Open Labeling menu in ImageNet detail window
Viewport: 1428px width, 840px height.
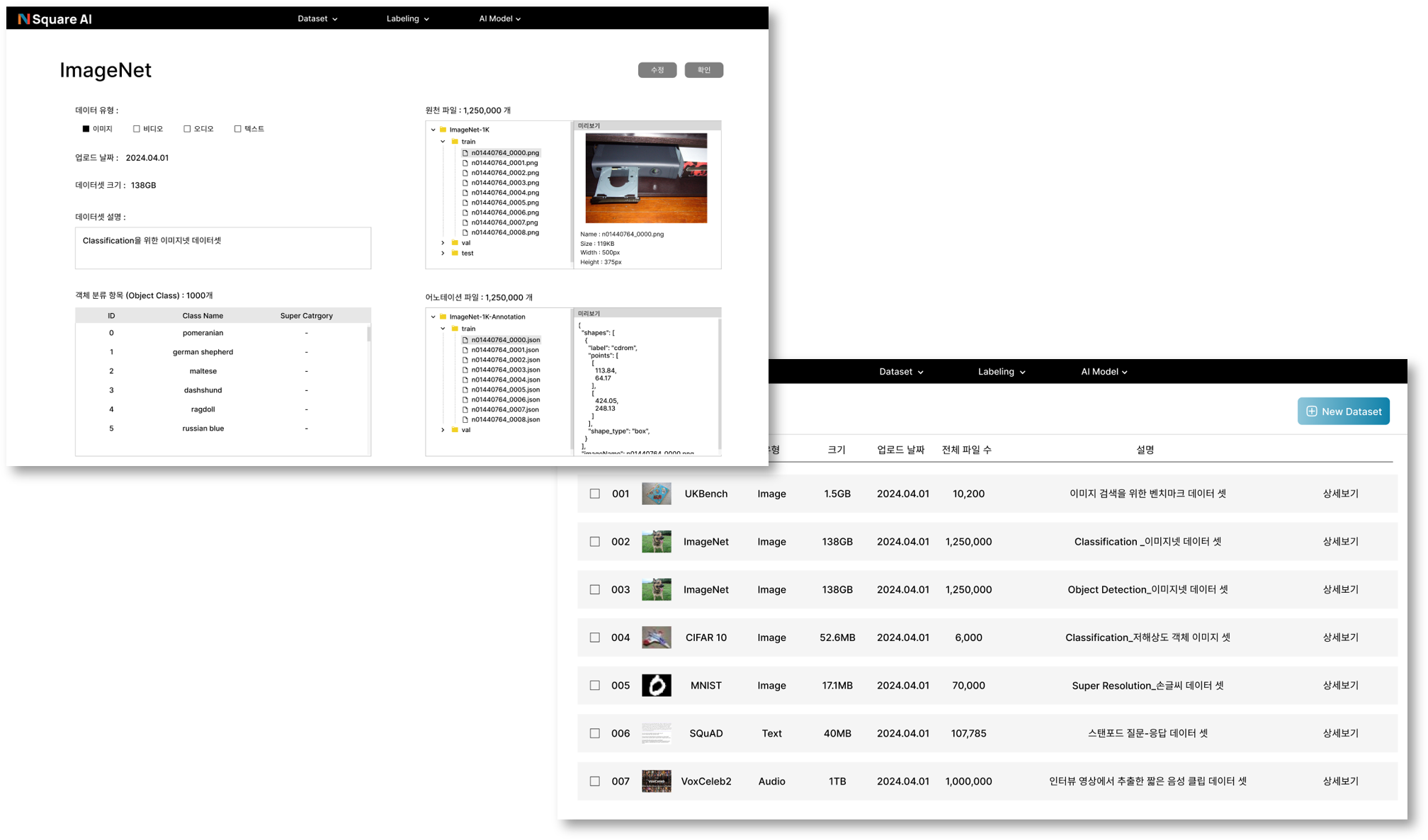pyautogui.click(x=408, y=19)
